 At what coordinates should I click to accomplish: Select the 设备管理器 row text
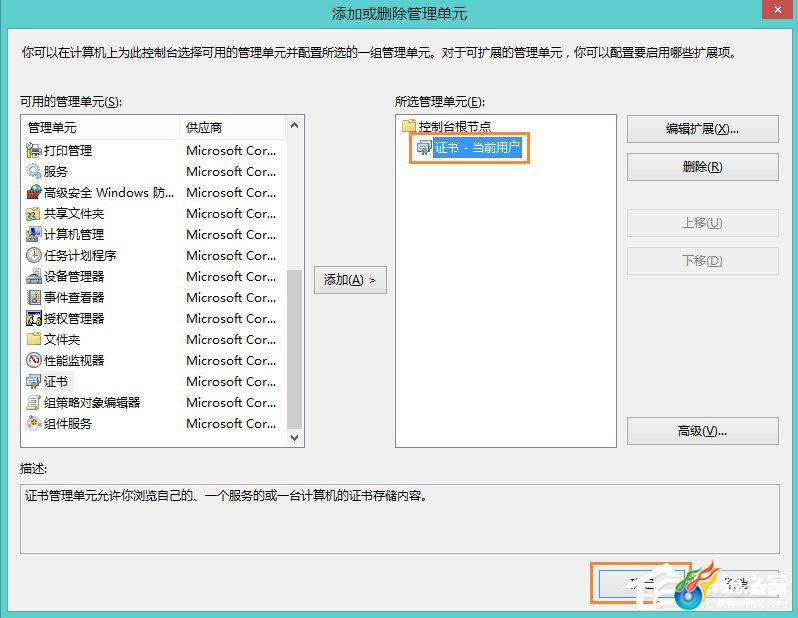(x=74, y=276)
